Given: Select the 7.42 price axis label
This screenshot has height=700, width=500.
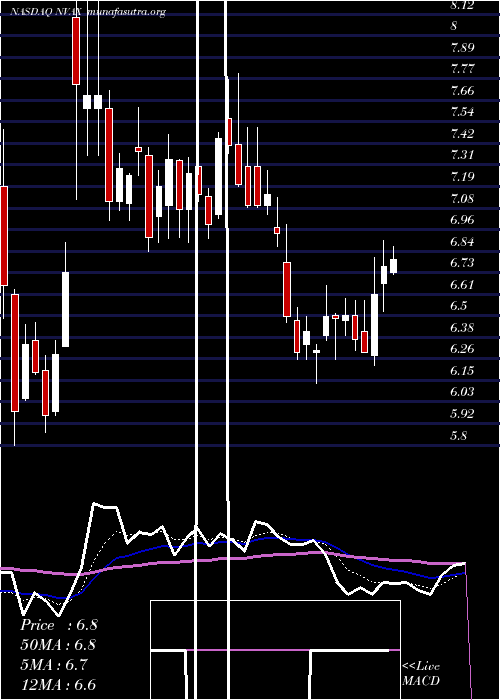Looking at the screenshot, I should pos(462,134).
